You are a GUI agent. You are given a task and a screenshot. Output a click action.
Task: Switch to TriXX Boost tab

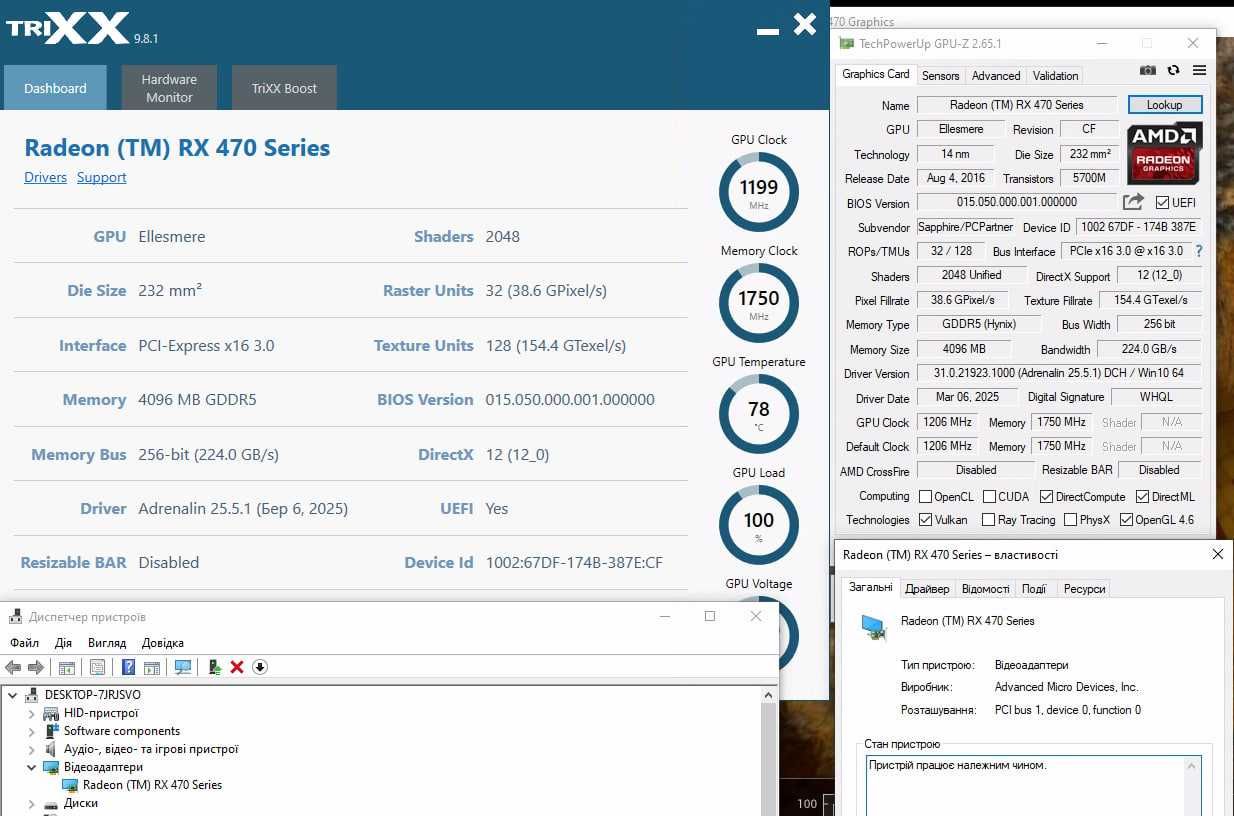(x=284, y=88)
